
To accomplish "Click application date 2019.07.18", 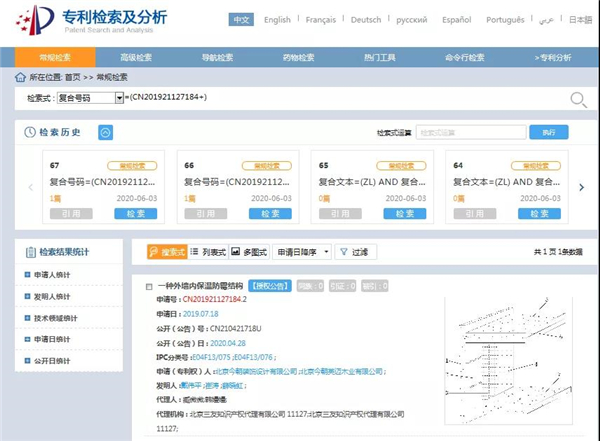I will click(x=201, y=314).
